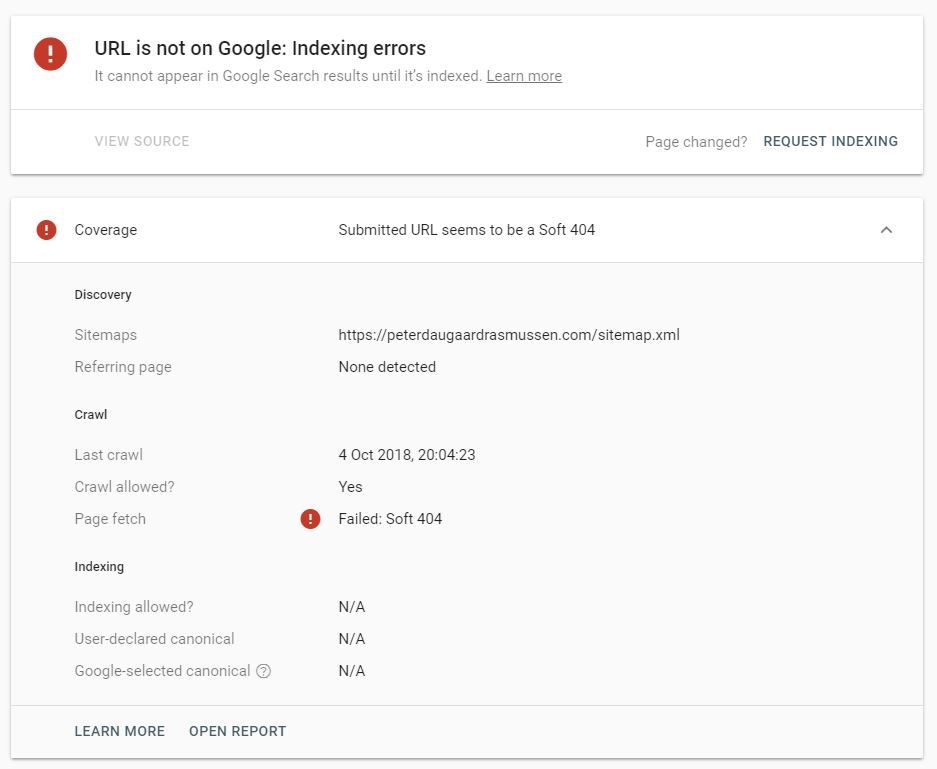Click the Indexing section heading
The image size is (937, 769).
[99, 566]
